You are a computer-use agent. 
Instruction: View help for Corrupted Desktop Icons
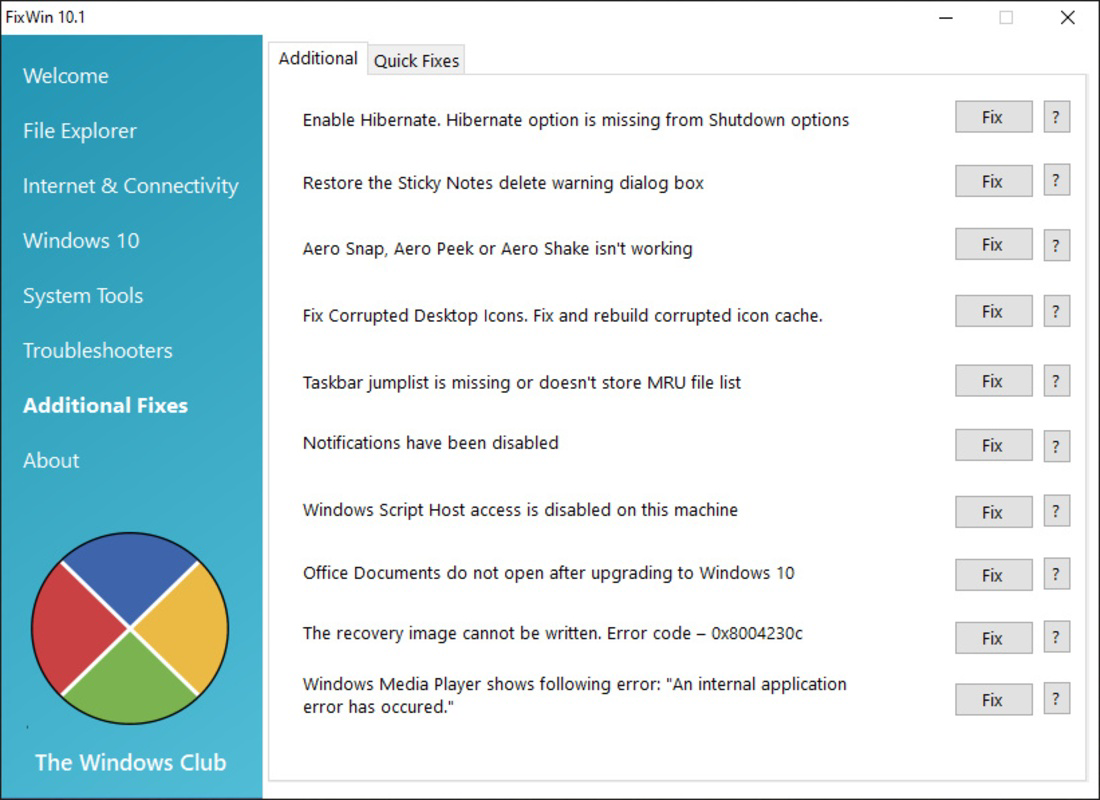(x=1057, y=311)
